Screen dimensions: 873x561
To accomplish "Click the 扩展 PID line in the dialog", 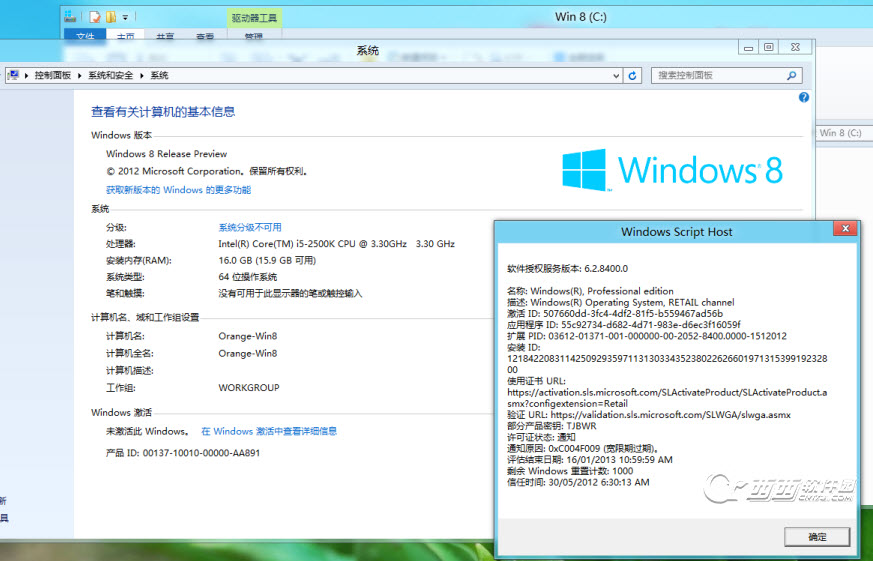I will [x=646, y=336].
